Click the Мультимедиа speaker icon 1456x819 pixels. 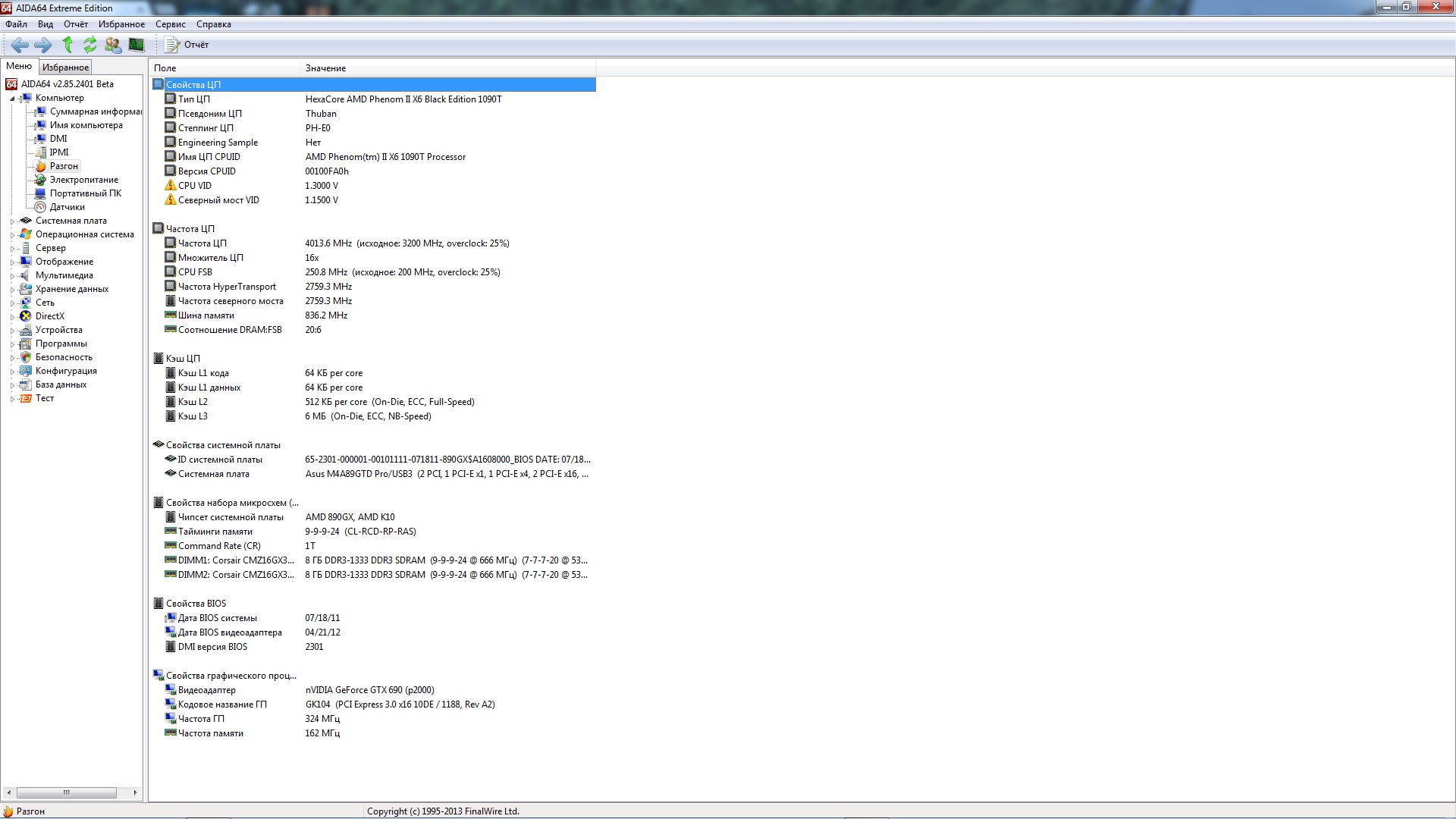(26, 275)
